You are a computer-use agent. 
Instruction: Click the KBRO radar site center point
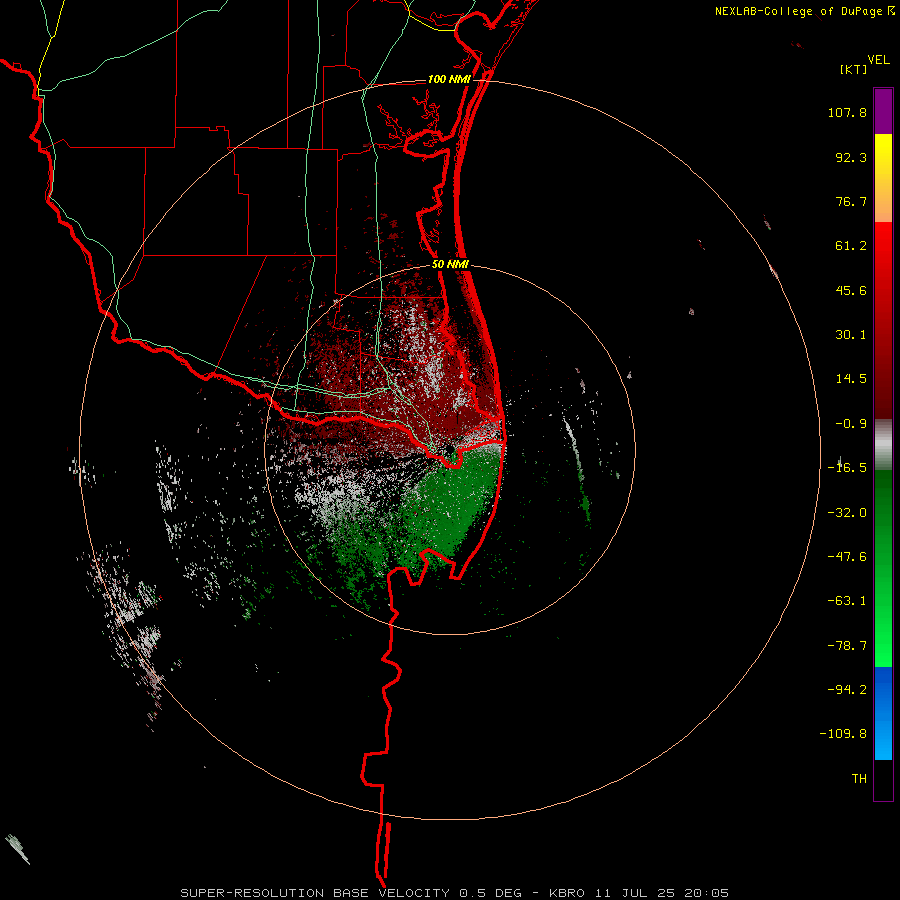449,451
